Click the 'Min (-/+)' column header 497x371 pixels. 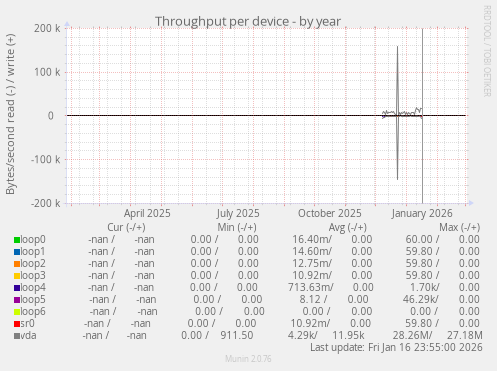(237, 227)
